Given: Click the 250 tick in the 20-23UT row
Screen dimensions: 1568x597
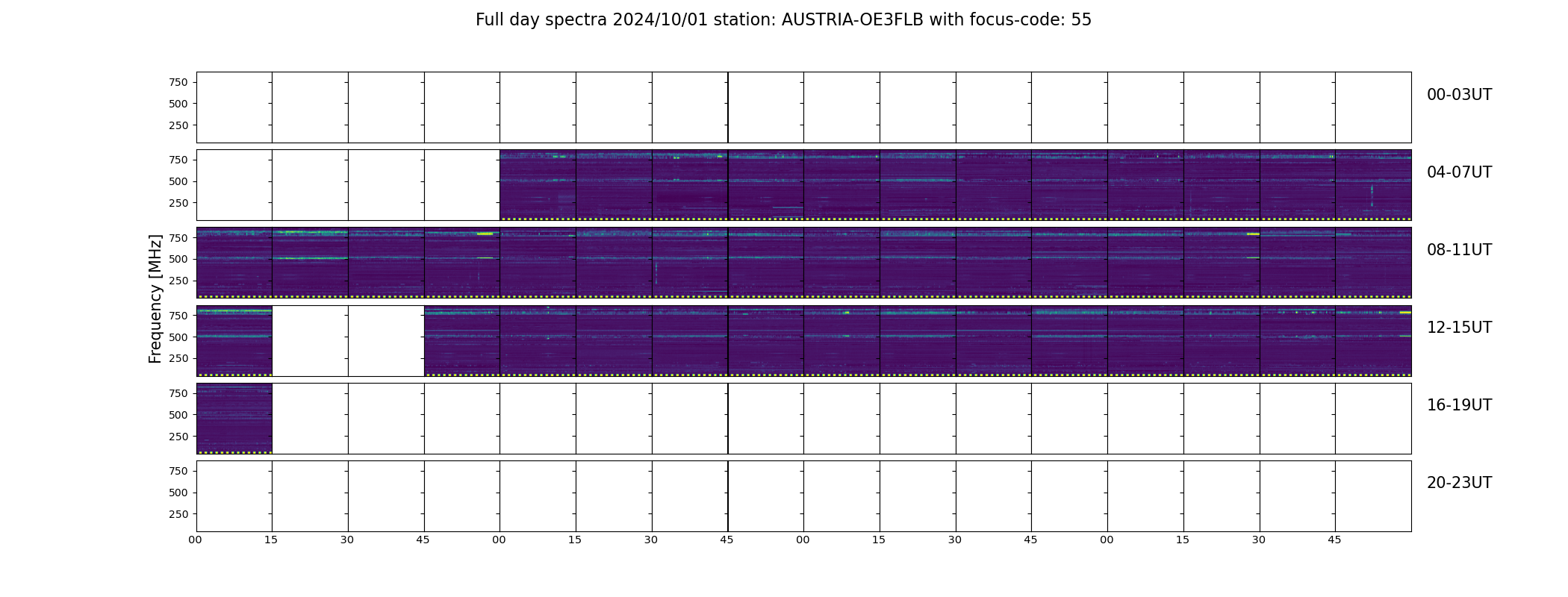Looking at the screenshot, I should pyautogui.click(x=178, y=514).
